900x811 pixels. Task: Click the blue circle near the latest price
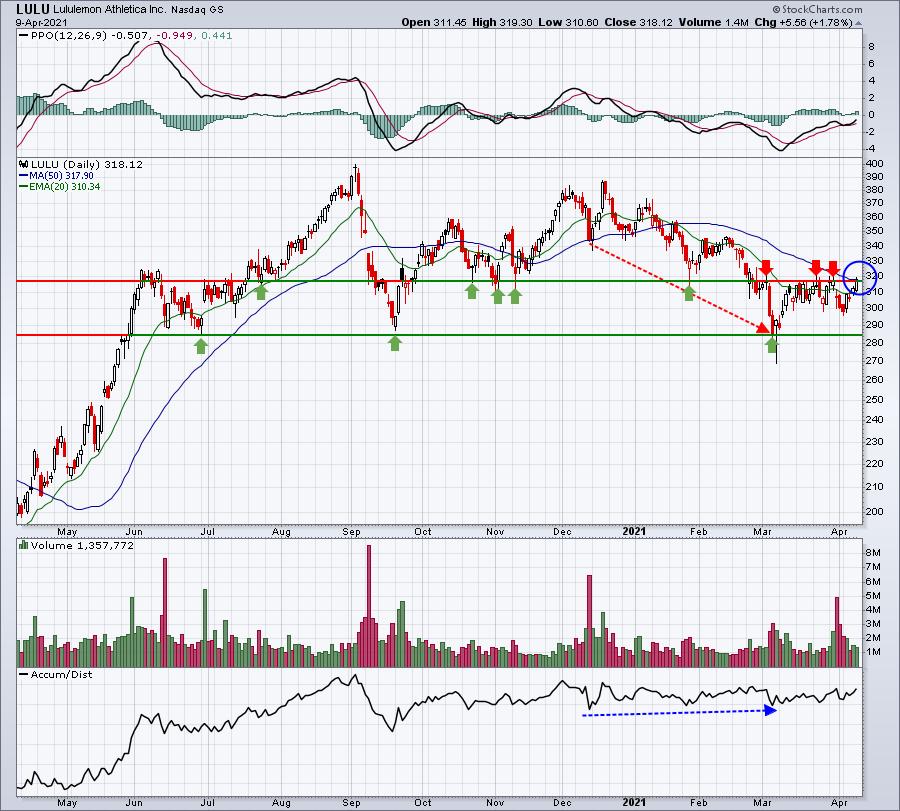[859, 276]
